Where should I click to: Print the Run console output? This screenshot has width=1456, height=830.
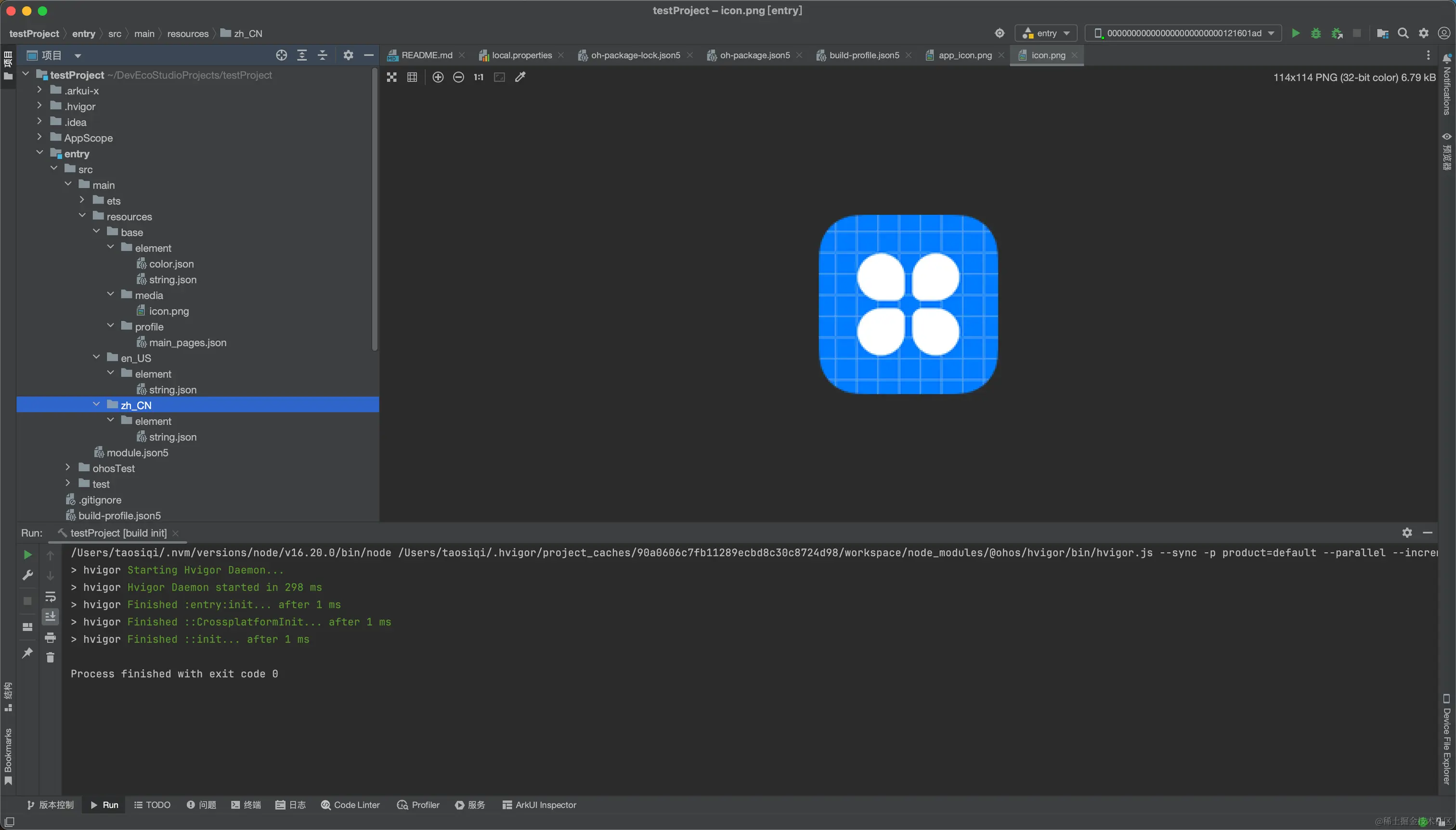point(50,637)
